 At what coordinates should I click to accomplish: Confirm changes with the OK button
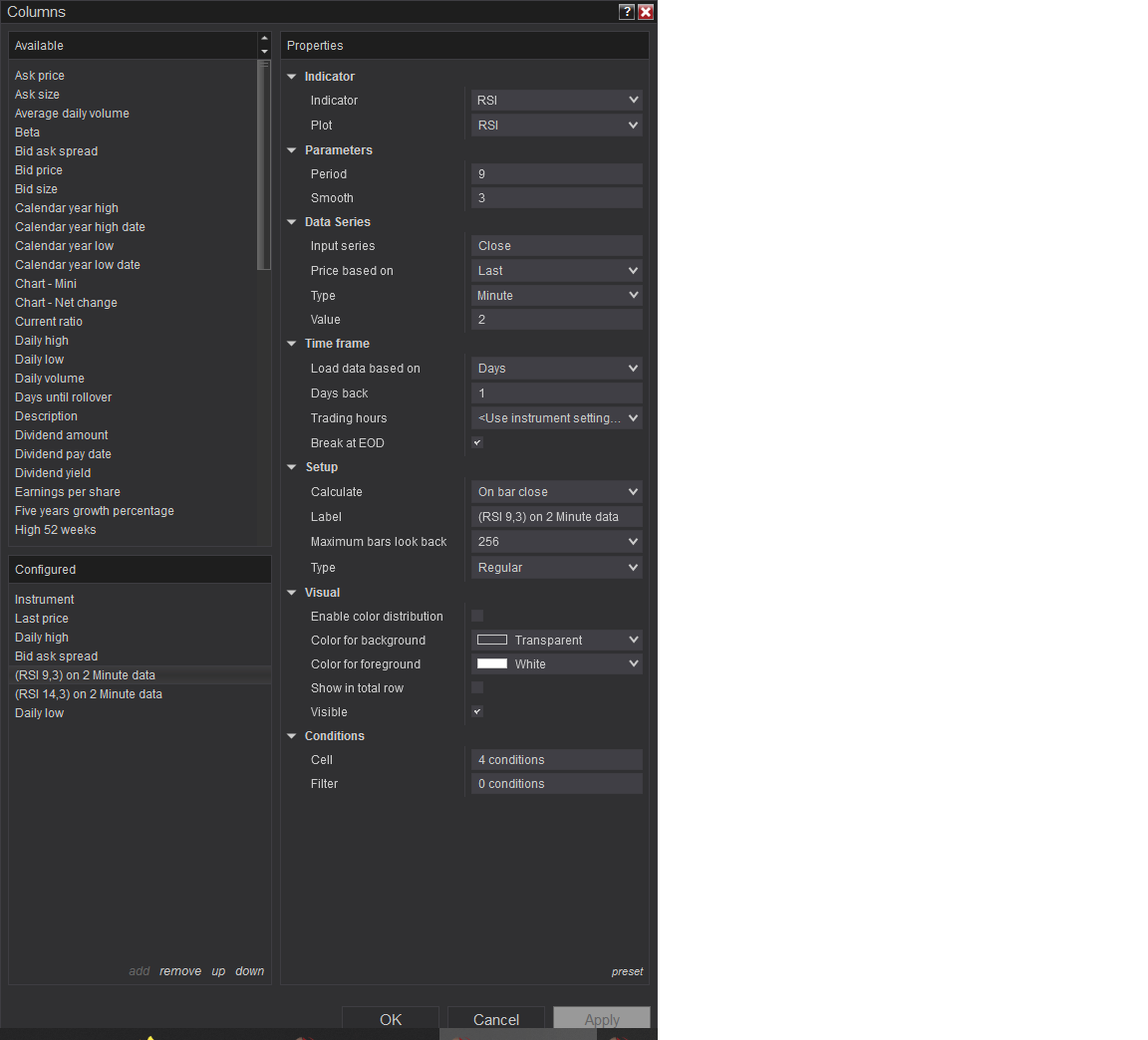390,1019
